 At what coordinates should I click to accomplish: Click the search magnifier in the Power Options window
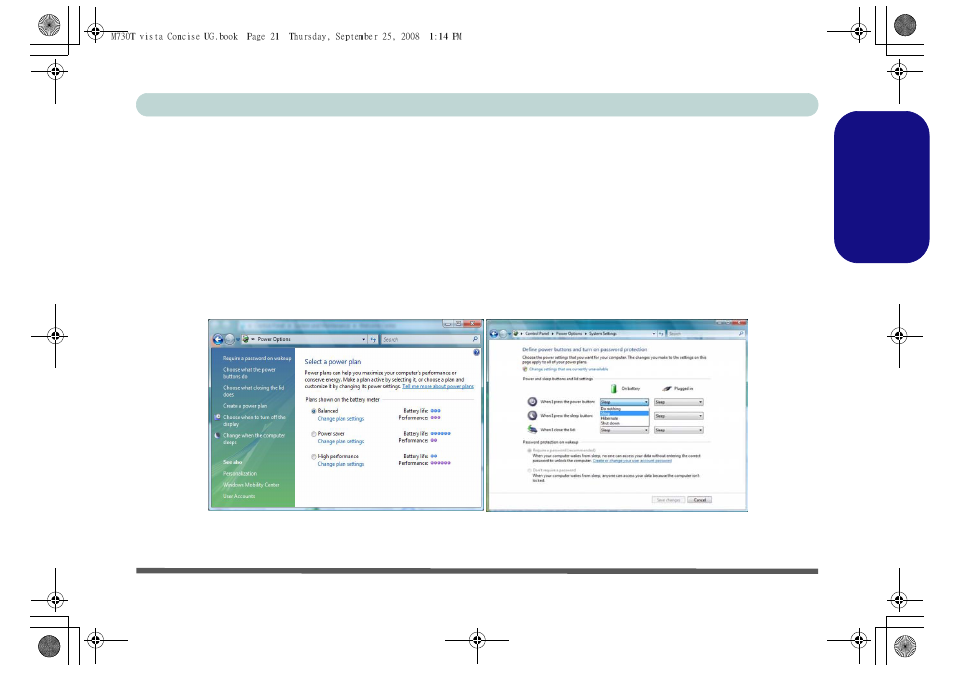[475, 339]
